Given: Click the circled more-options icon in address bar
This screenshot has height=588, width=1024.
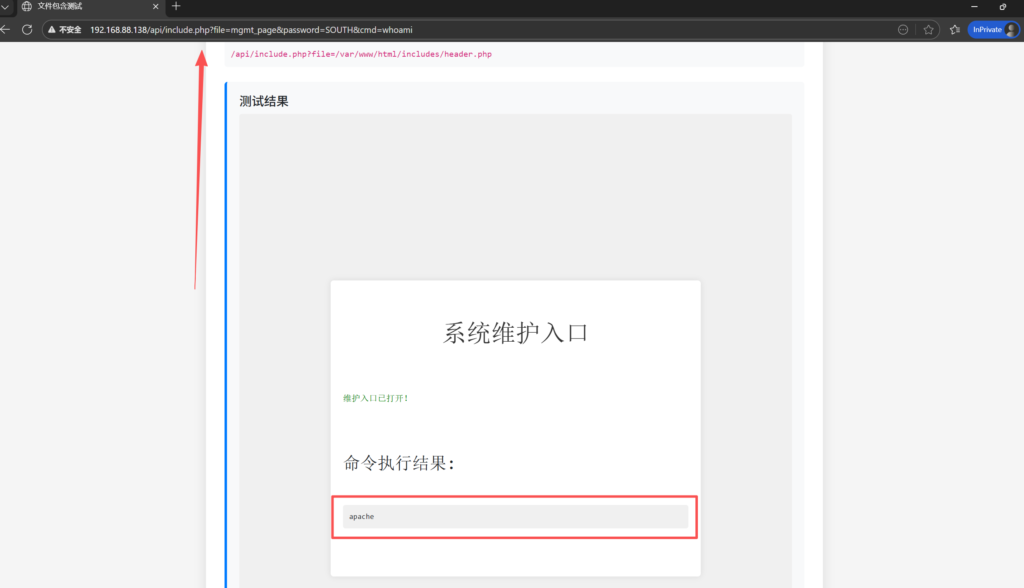Looking at the screenshot, I should 903,29.
